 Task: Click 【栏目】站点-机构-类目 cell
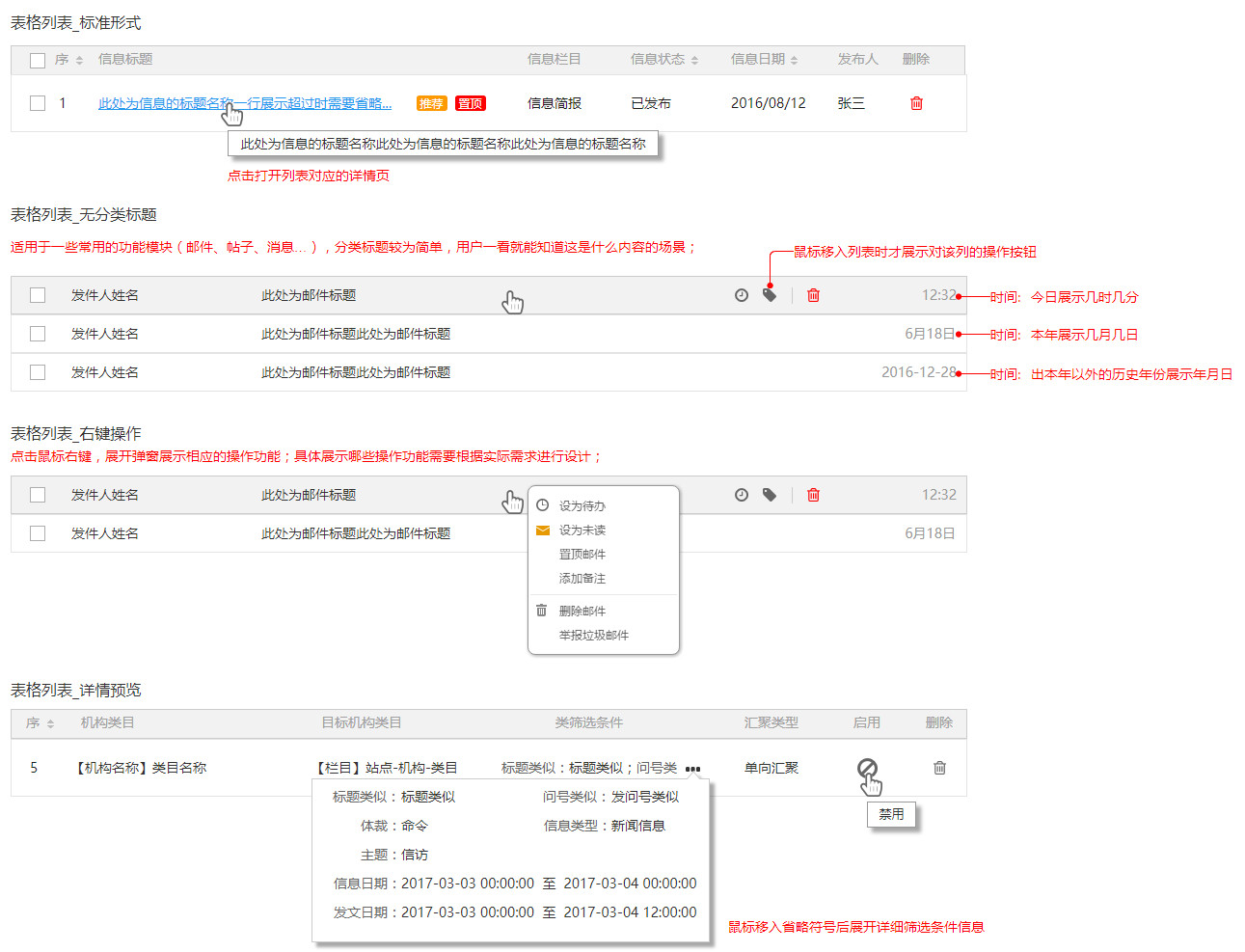(385, 768)
